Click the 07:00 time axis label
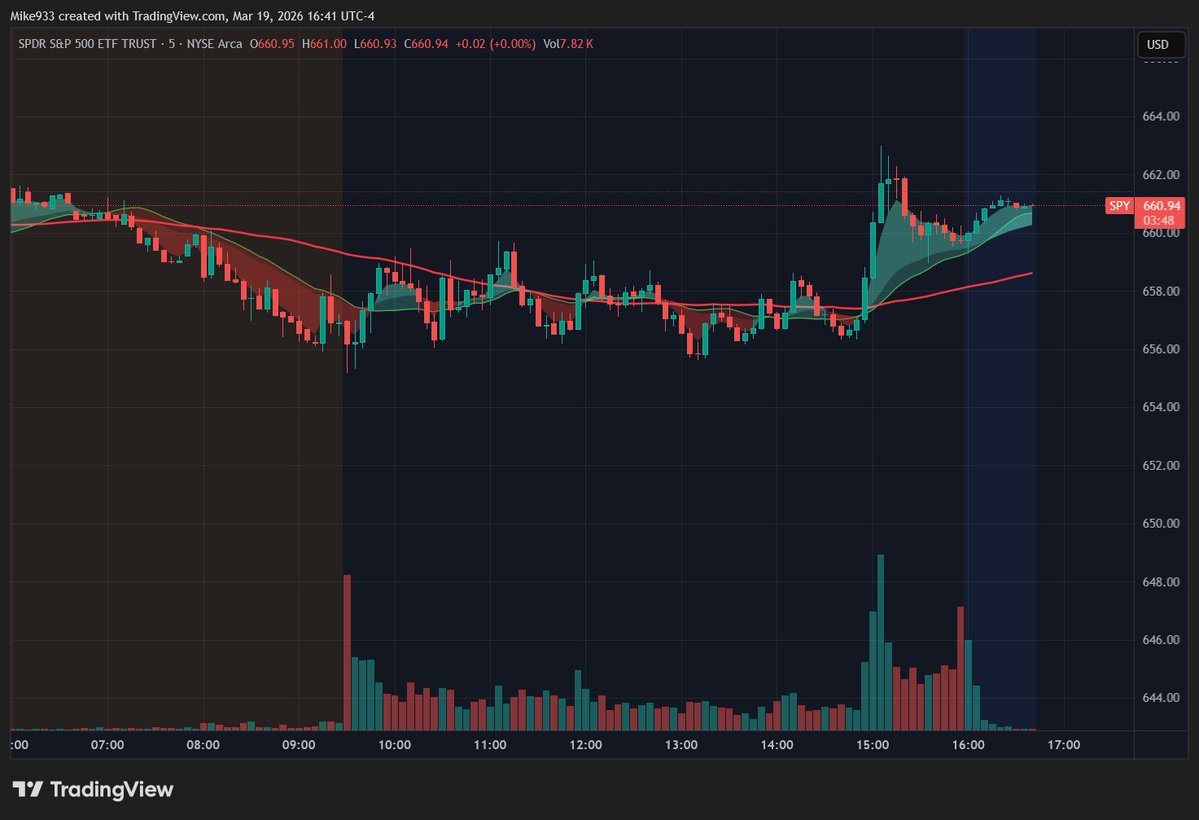This screenshot has height=820, width=1199. tap(107, 745)
